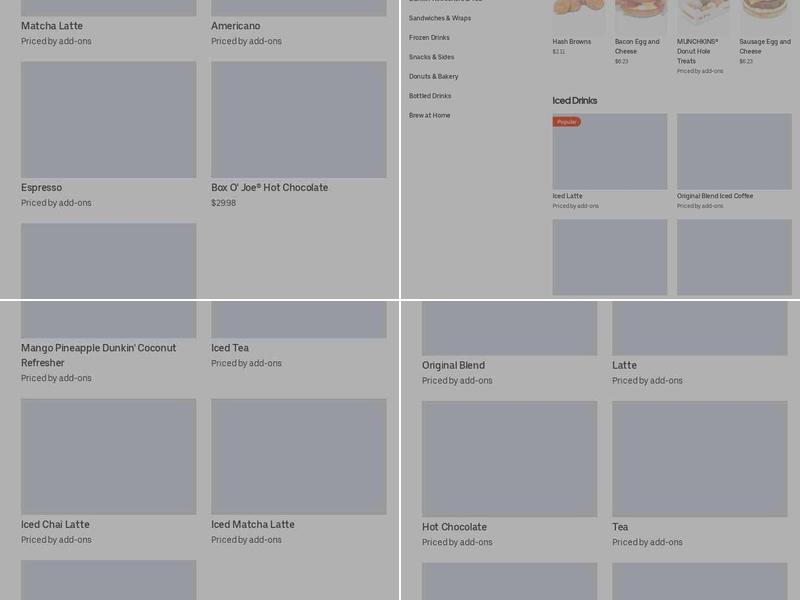Jump to the Brew at Home category
This screenshot has width=800, height=600.
pyautogui.click(x=429, y=115)
